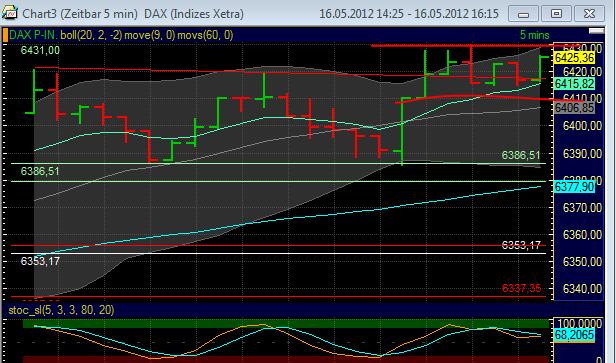Click the orange marker beside 'DAX P-IN.'

tap(5, 35)
